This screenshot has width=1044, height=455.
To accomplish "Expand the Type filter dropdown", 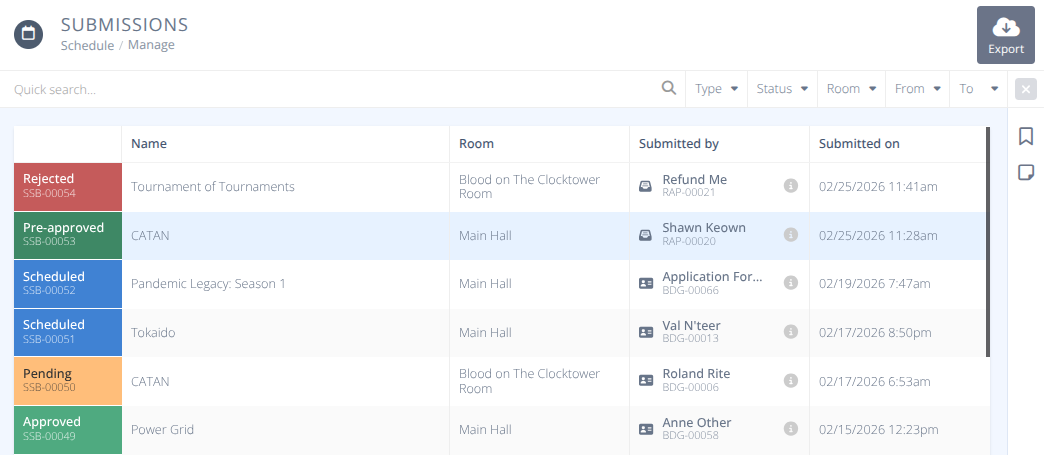I will [716, 89].
